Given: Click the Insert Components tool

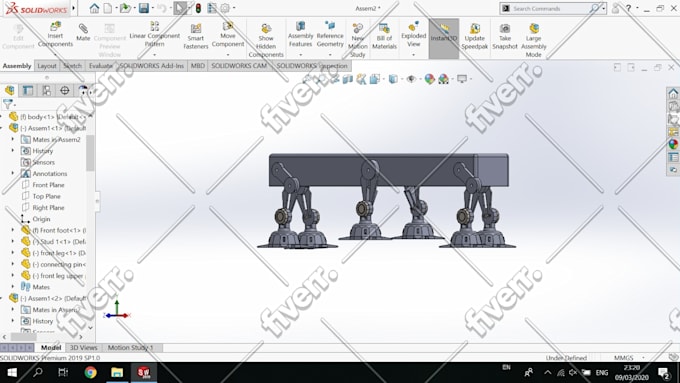Looking at the screenshot, I should point(55,34).
